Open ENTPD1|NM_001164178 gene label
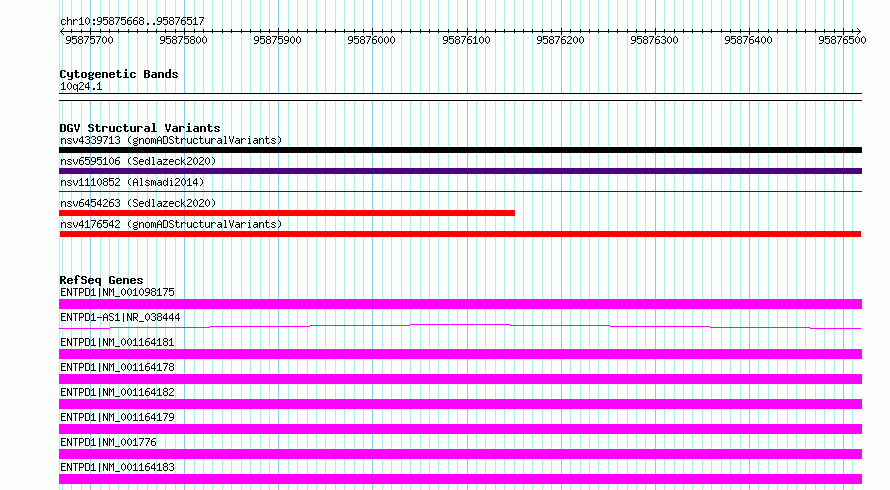This screenshot has height=490, width=890. [117, 367]
